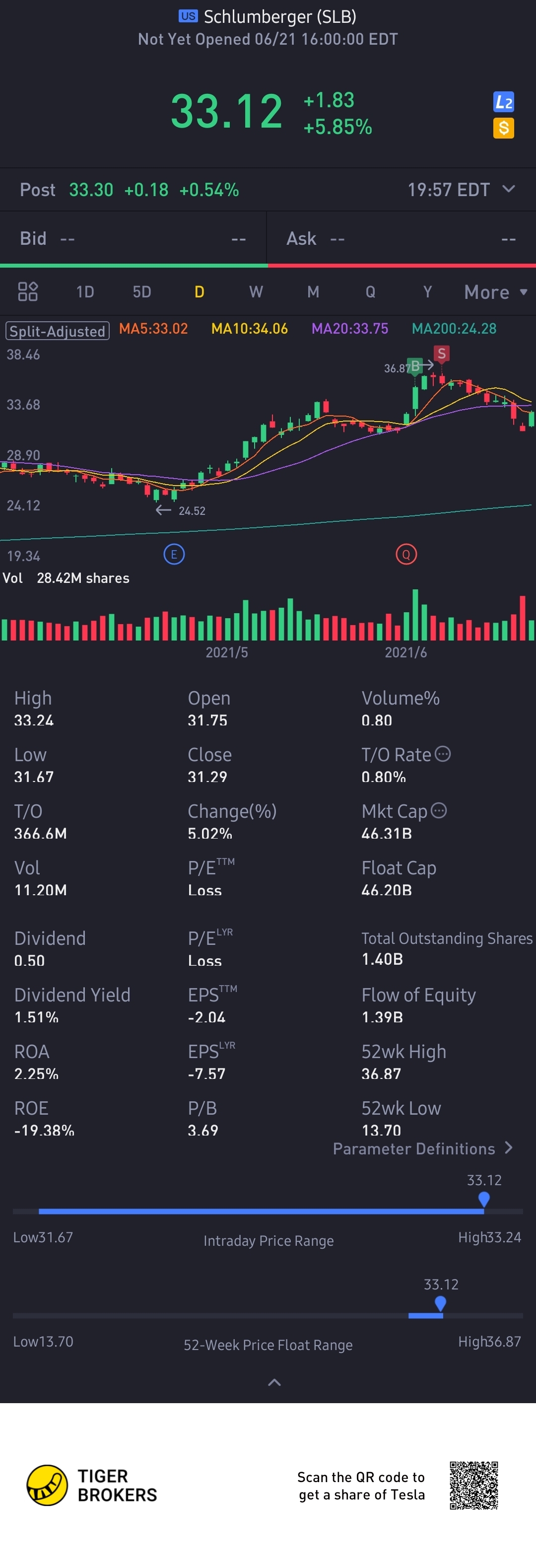Tap the T/O 366.6M value

[40, 833]
